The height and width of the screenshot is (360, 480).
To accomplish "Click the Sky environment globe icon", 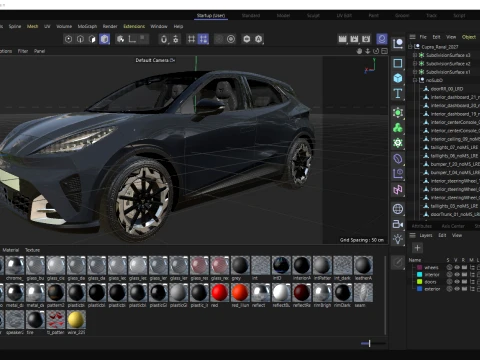I will pos(398,209).
